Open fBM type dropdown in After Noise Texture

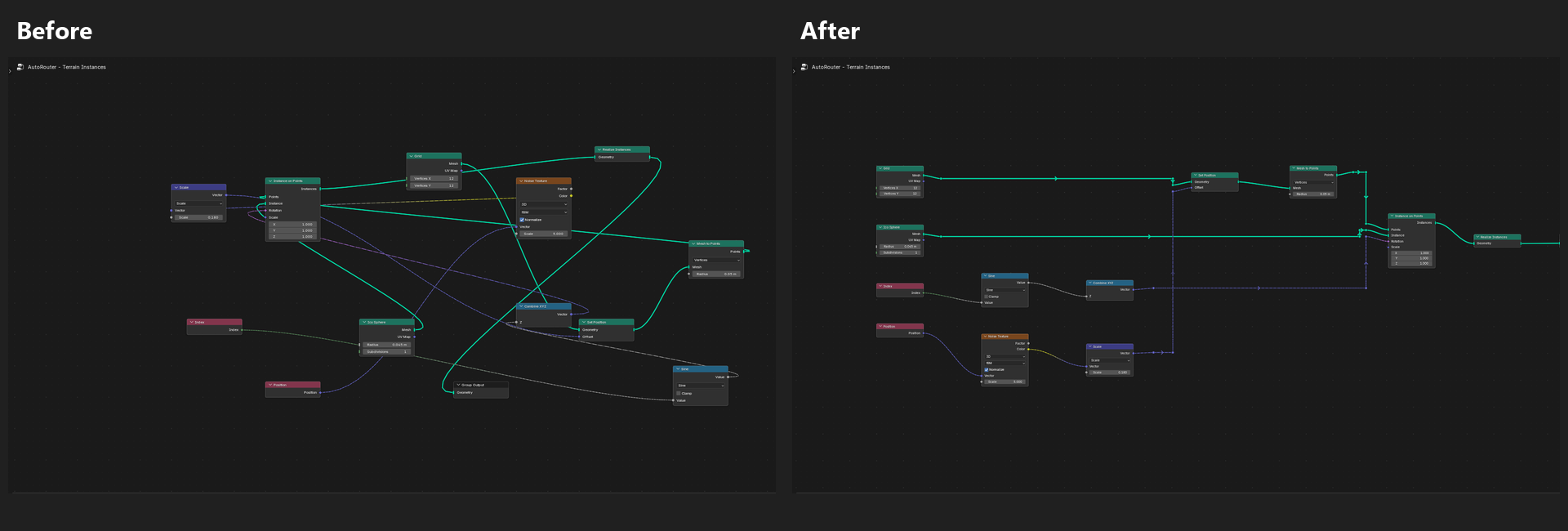(x=1004, y=363)
